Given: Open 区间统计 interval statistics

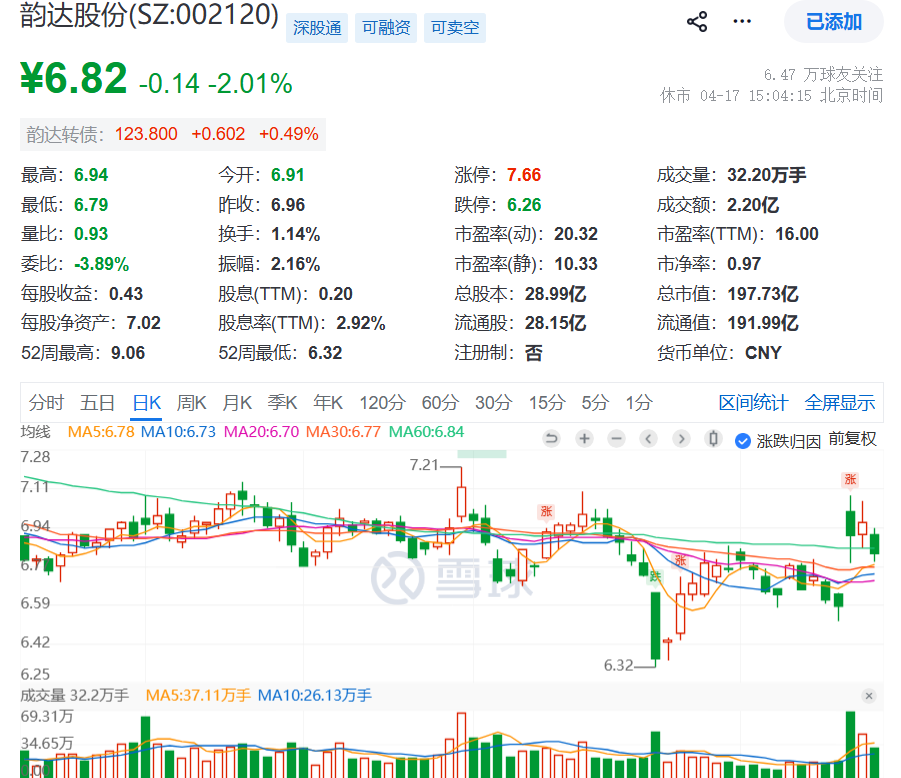Looking at the screenshot, I should point(753,403).
